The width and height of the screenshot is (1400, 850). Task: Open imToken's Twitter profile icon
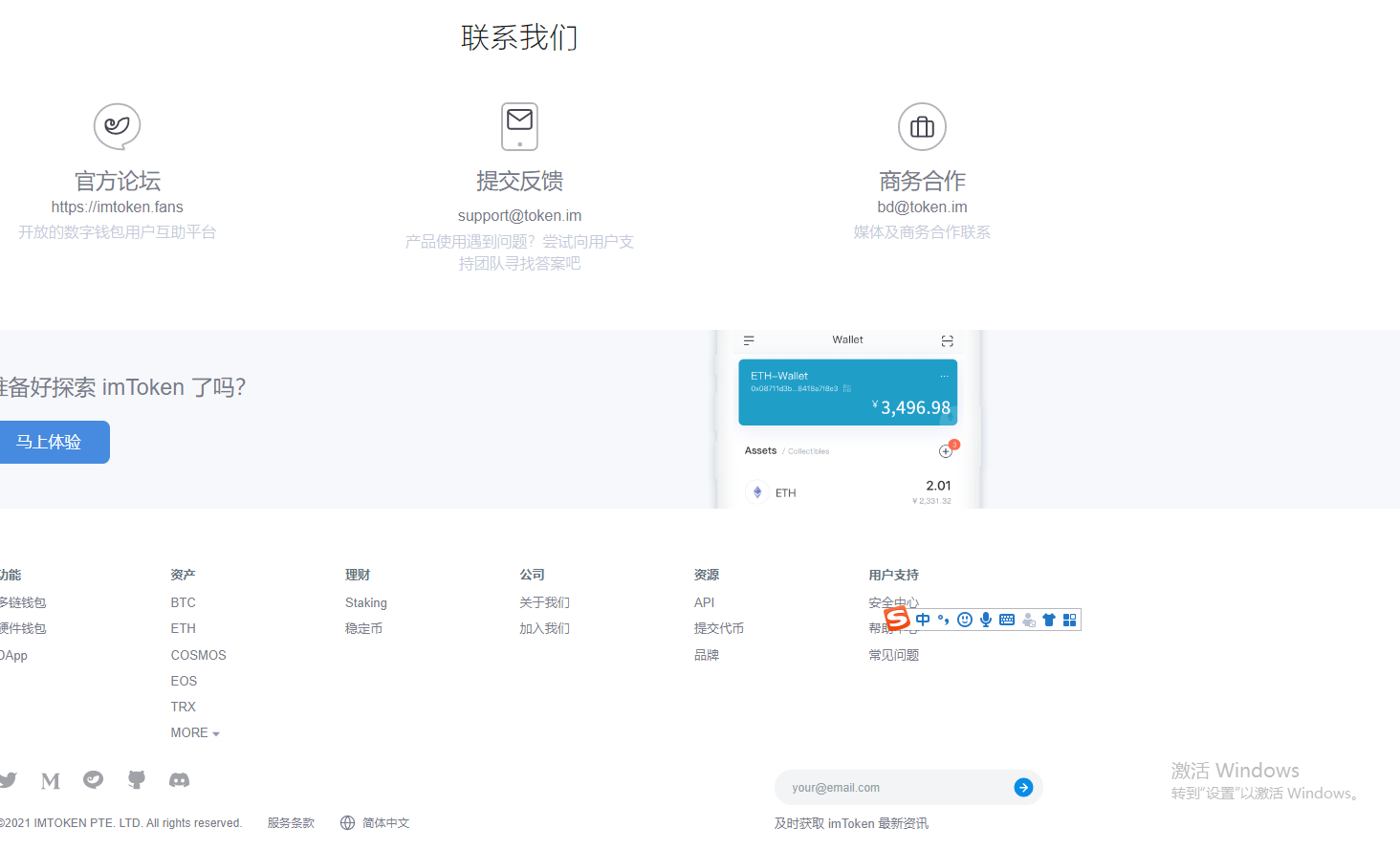pos(9,780)
